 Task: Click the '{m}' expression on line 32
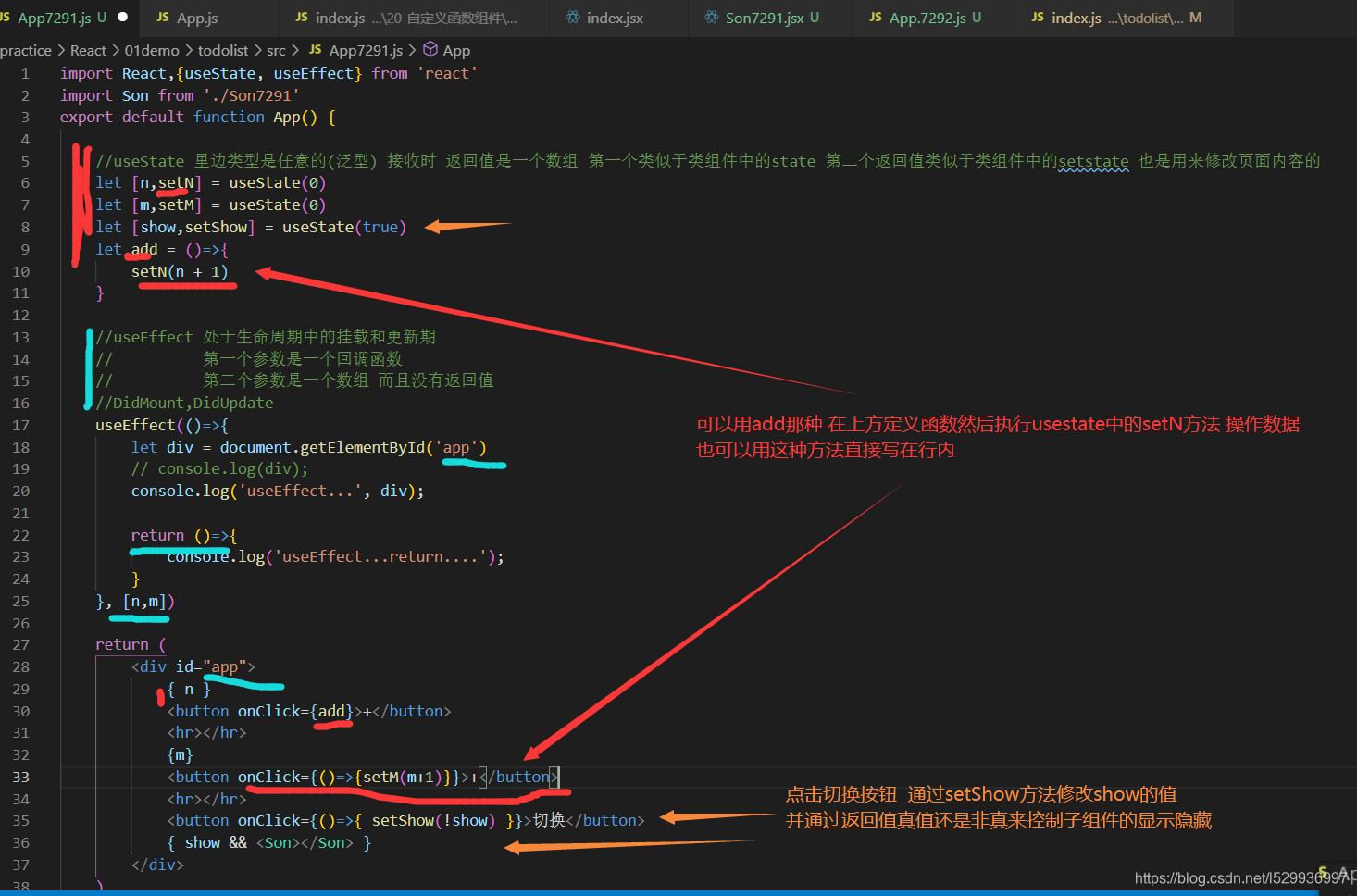point(180,754)
